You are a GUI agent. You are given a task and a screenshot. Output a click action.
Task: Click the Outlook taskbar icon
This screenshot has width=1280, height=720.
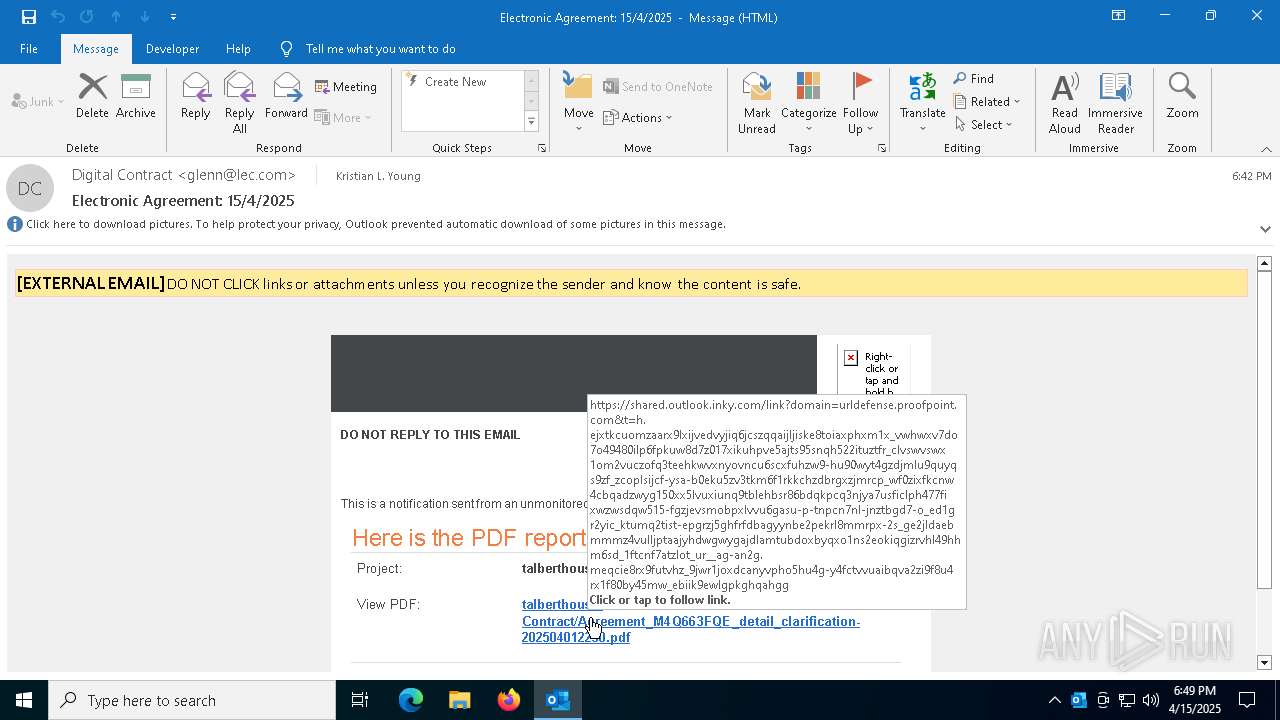tap(558, 700)
